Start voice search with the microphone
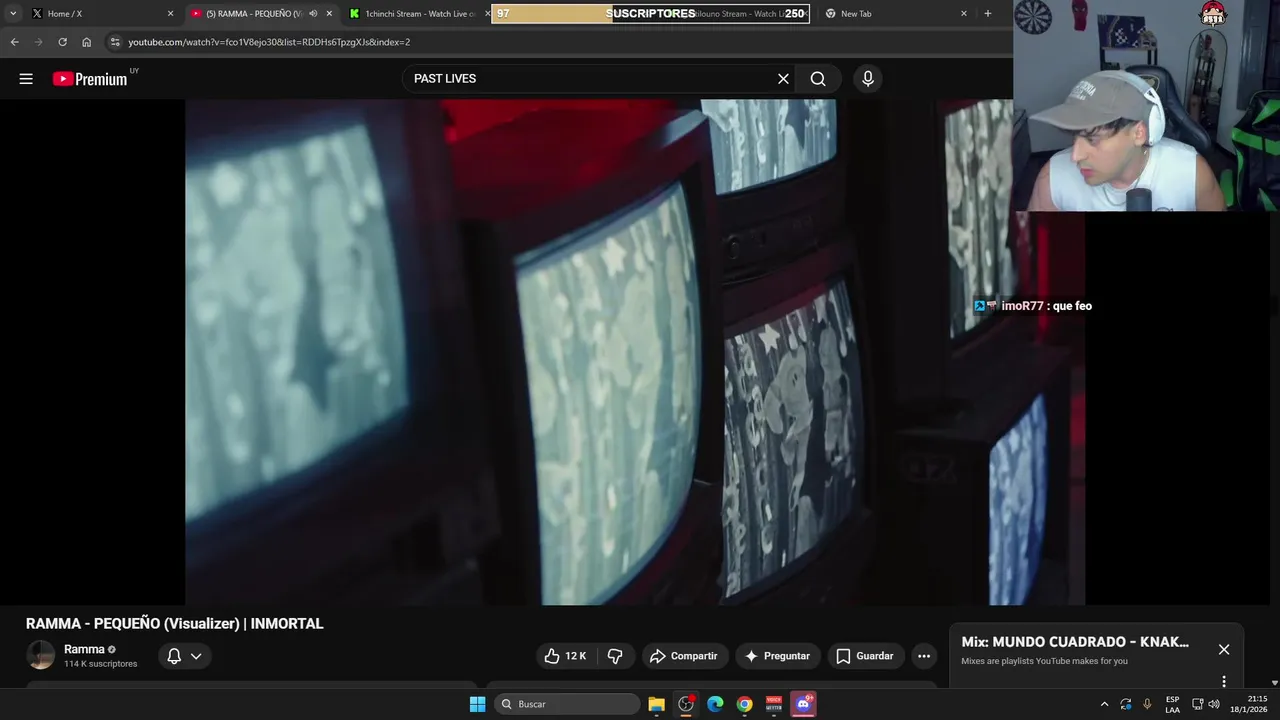1280x720 pixels. pyautogui.click(x=868, y=79)
